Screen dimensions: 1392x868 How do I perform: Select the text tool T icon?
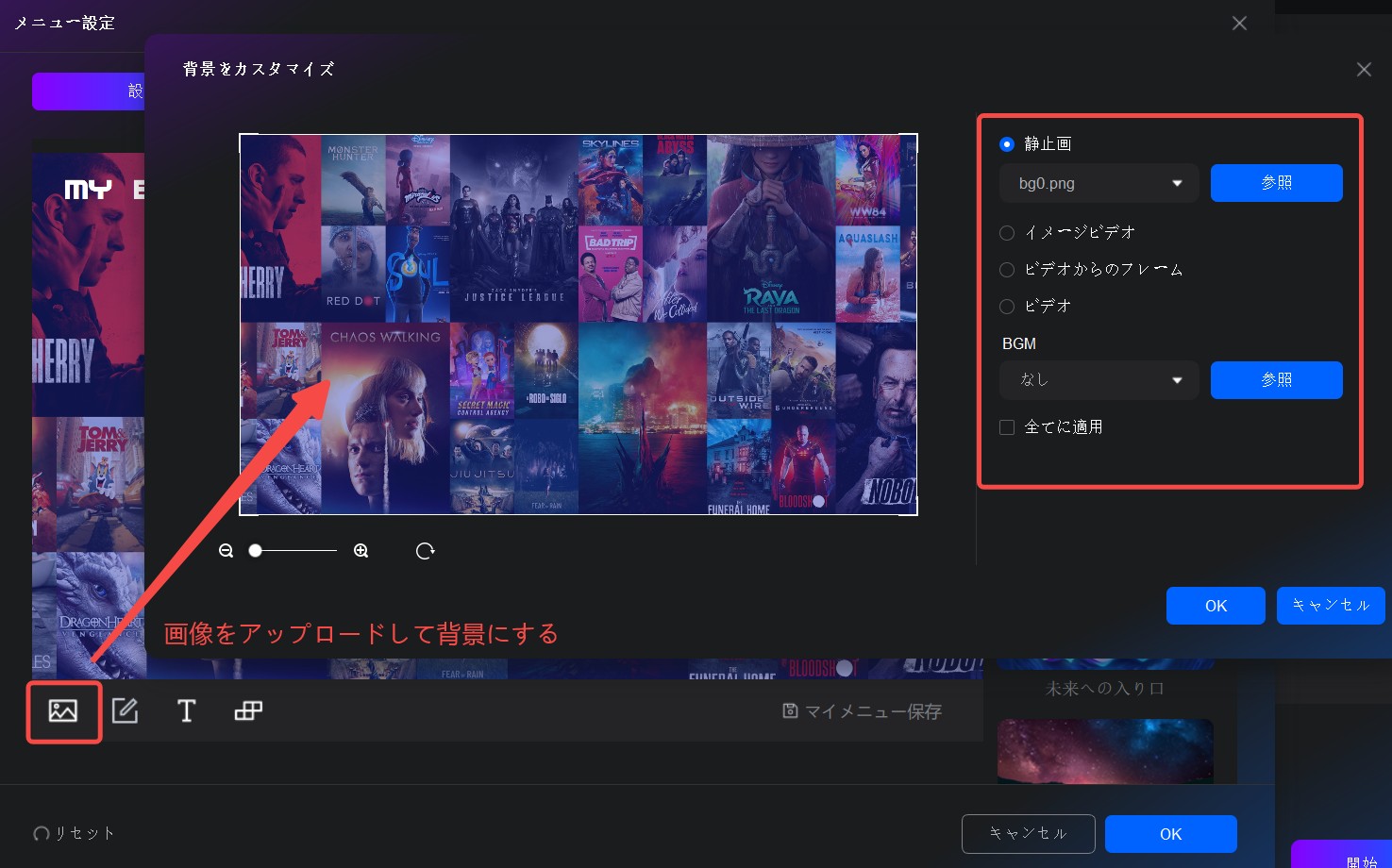click(187, 711)
